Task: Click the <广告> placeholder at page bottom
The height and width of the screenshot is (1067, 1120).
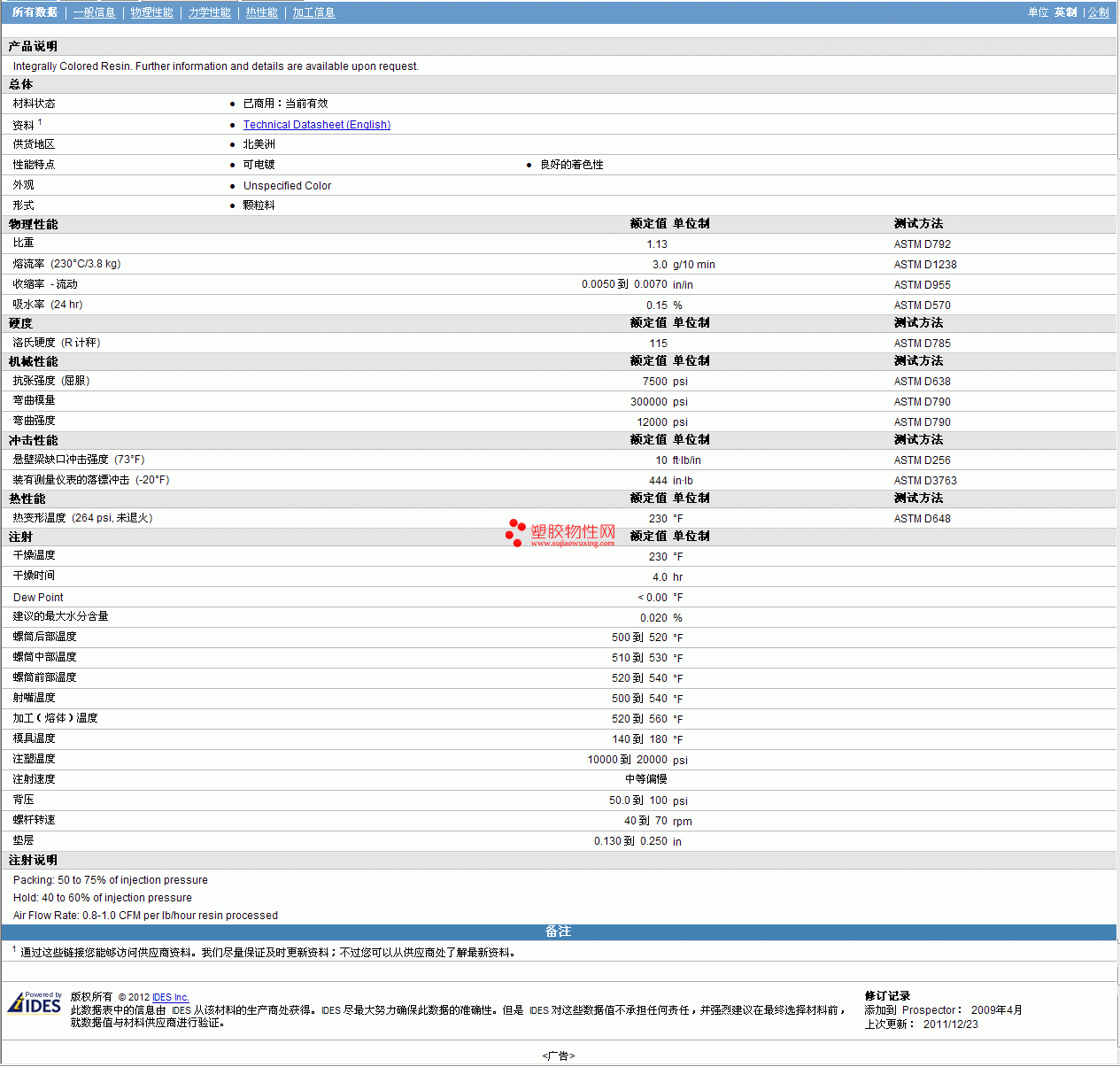Action: pyautogui.click(x=558, y=1055)
